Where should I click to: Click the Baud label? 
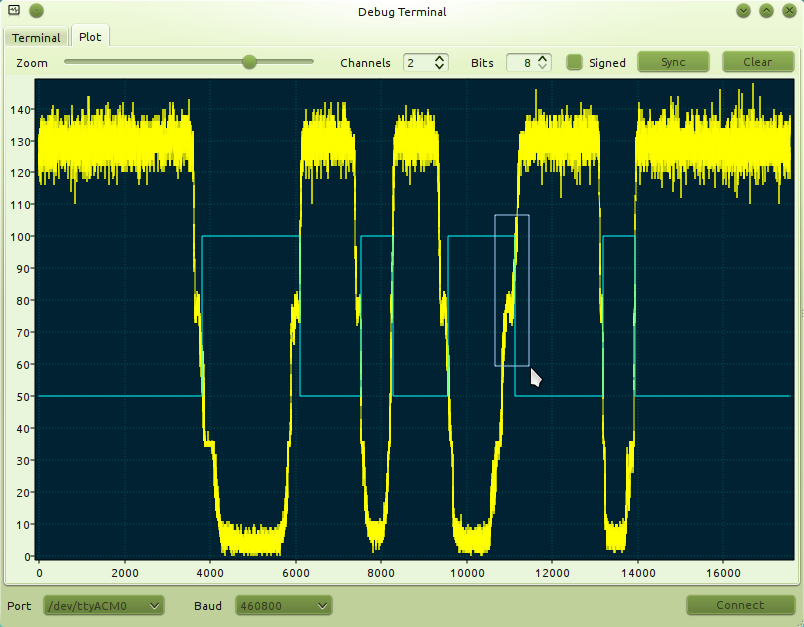click(x=208, y=606)
